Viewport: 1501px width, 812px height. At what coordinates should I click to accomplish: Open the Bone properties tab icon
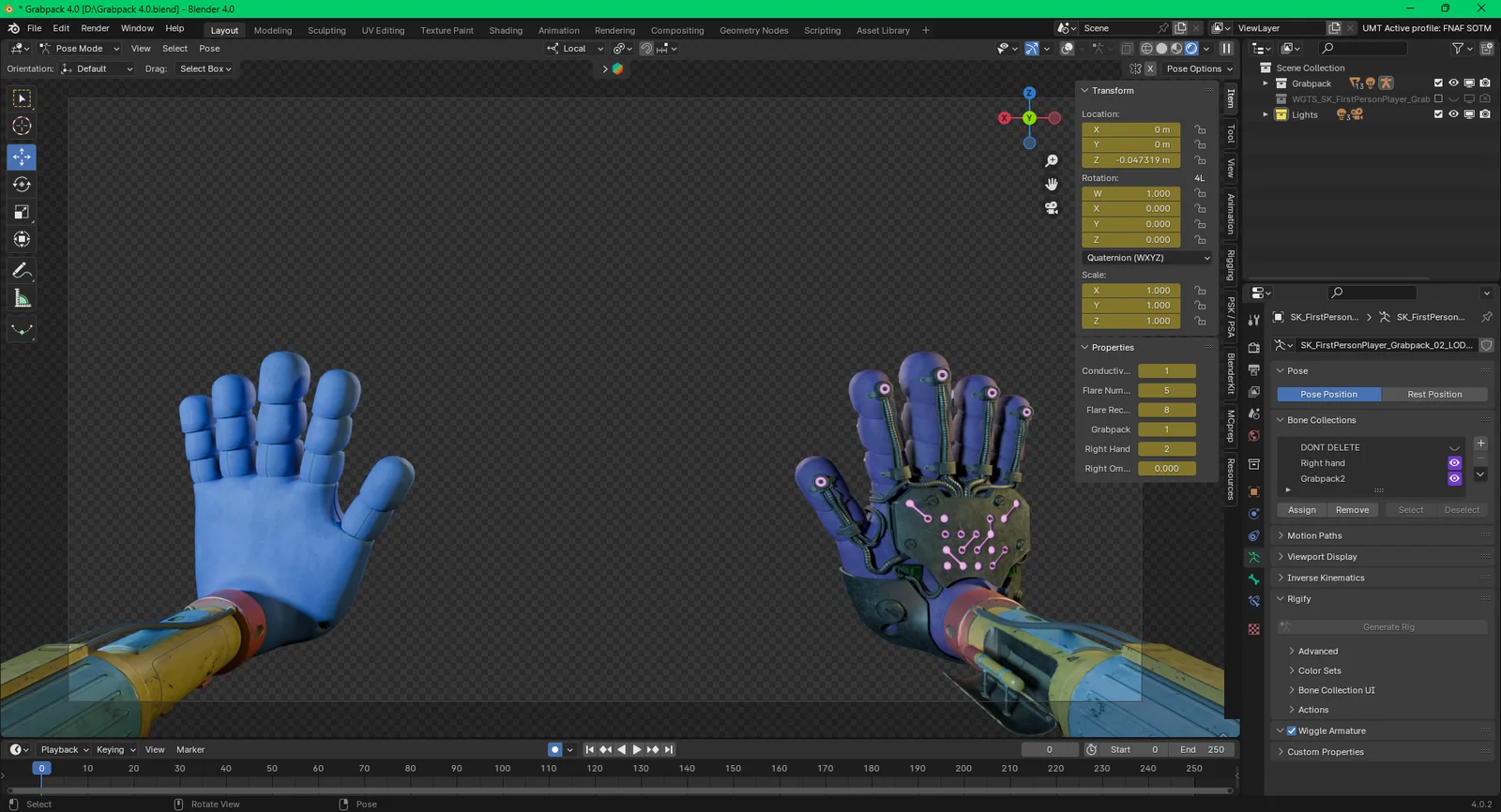(1254, 579)
